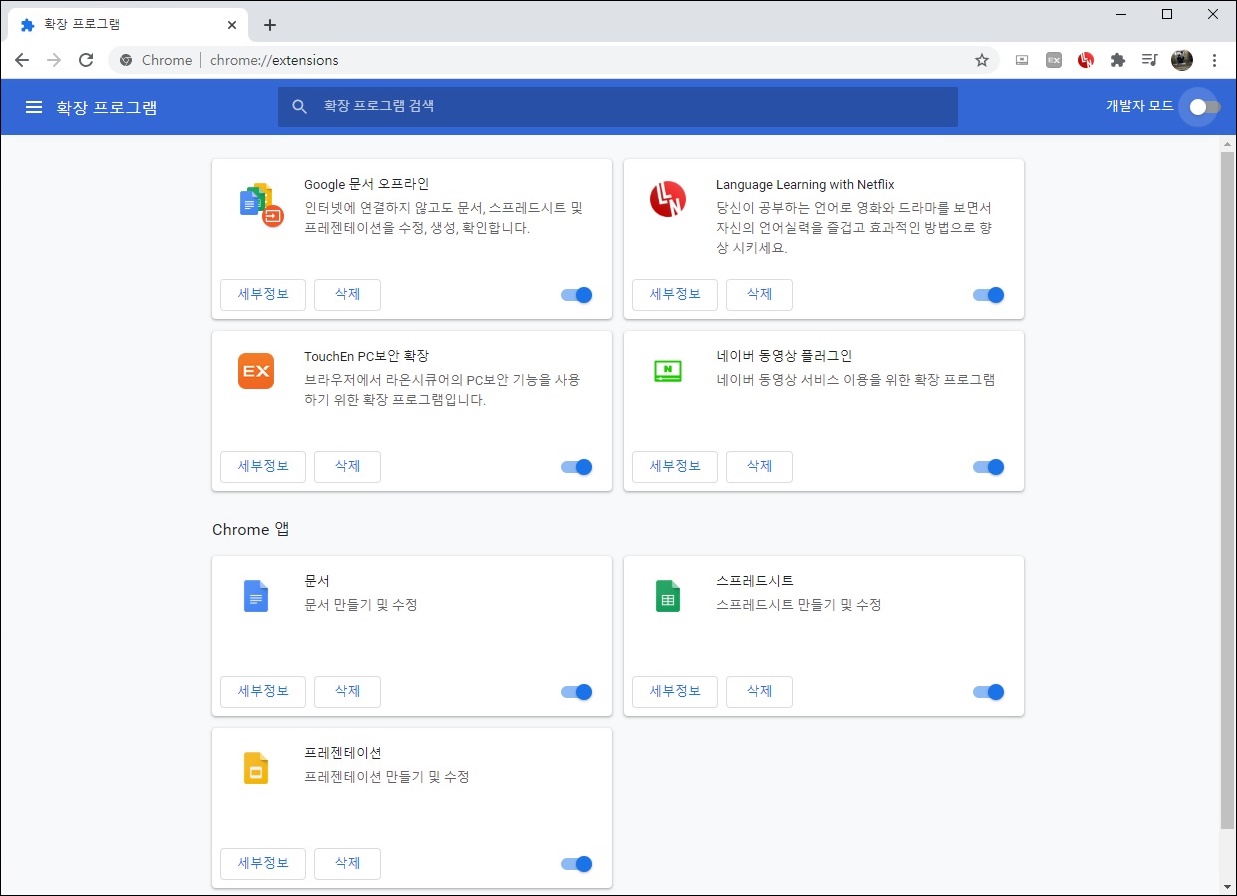The height and width of the screenshot is (896, 1237).
Task: Bookmark this page with the star
Action: click(982, 60)
